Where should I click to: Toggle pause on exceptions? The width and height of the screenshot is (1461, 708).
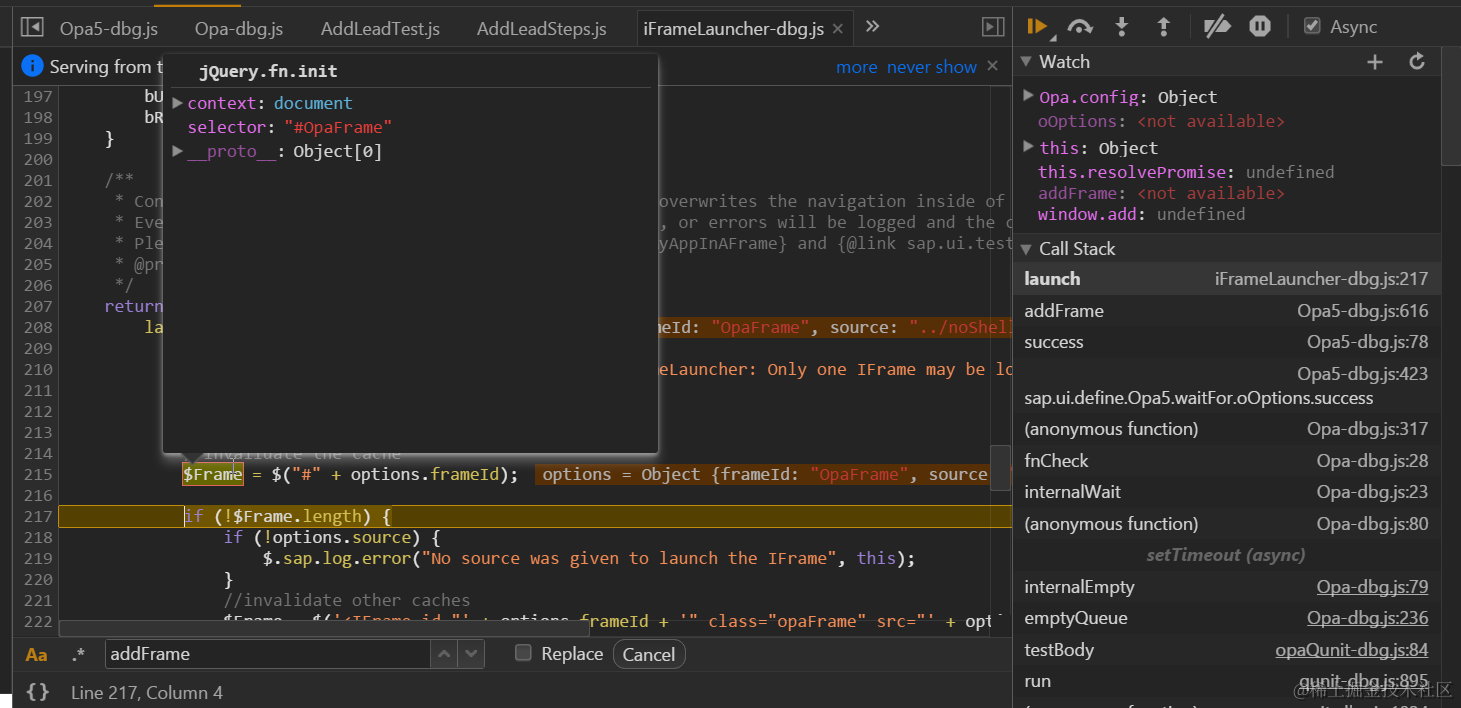tap(1260, 27)
